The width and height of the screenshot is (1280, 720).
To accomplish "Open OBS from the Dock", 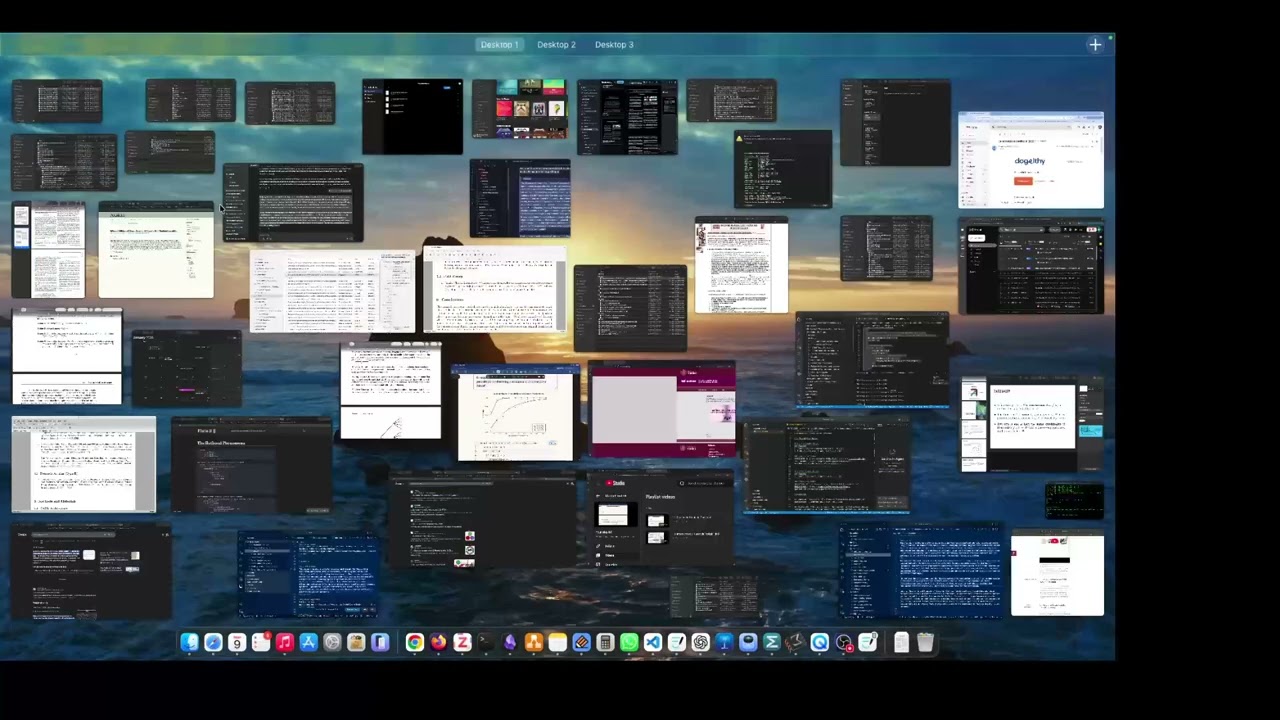I will tap(844, 643).
